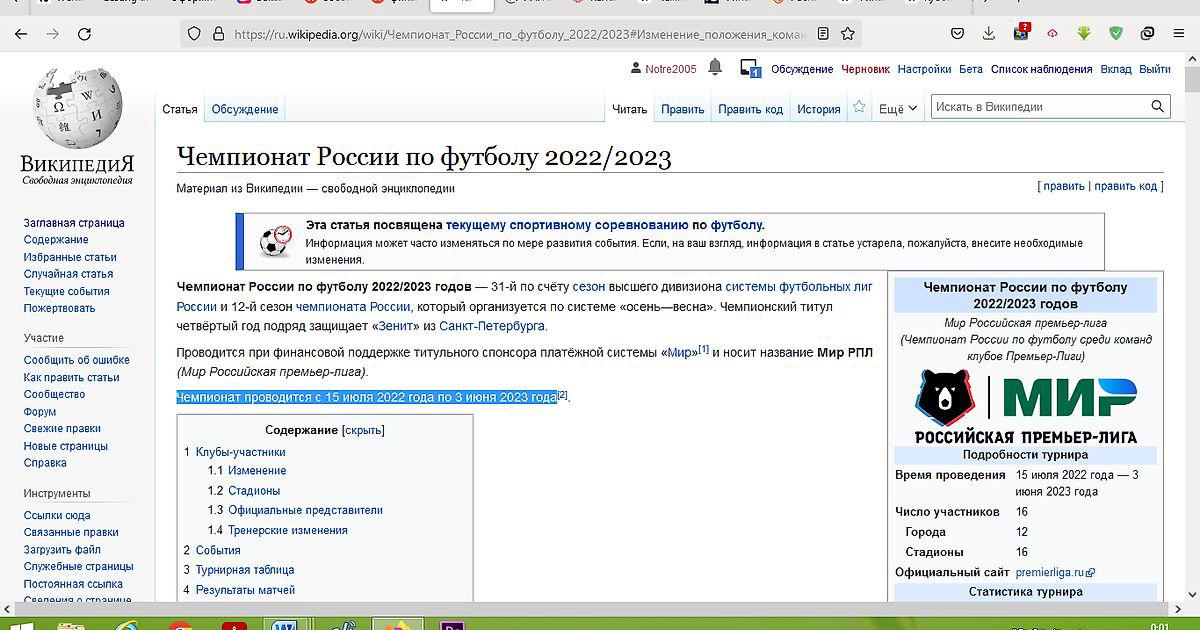Toggle the watchlist star for this article
Image resolution: width=1200 pixels, height=630 pixels.
click(x=859, y=108)
